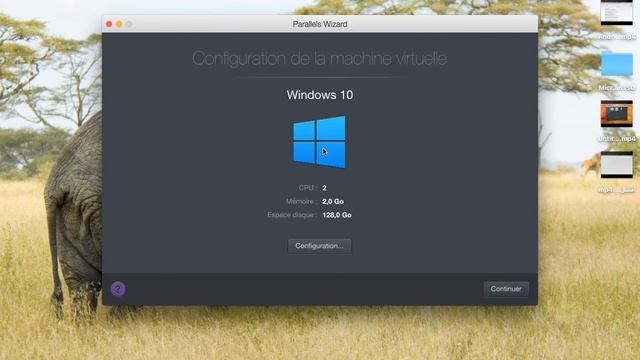Click the Configuration de la machine virtuelle heading
Image resolution: width=640 pixels, height=360 pixels.
320,58
